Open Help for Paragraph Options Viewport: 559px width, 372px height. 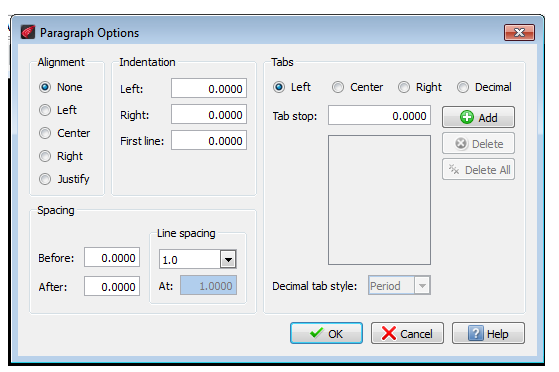[488, 333]
